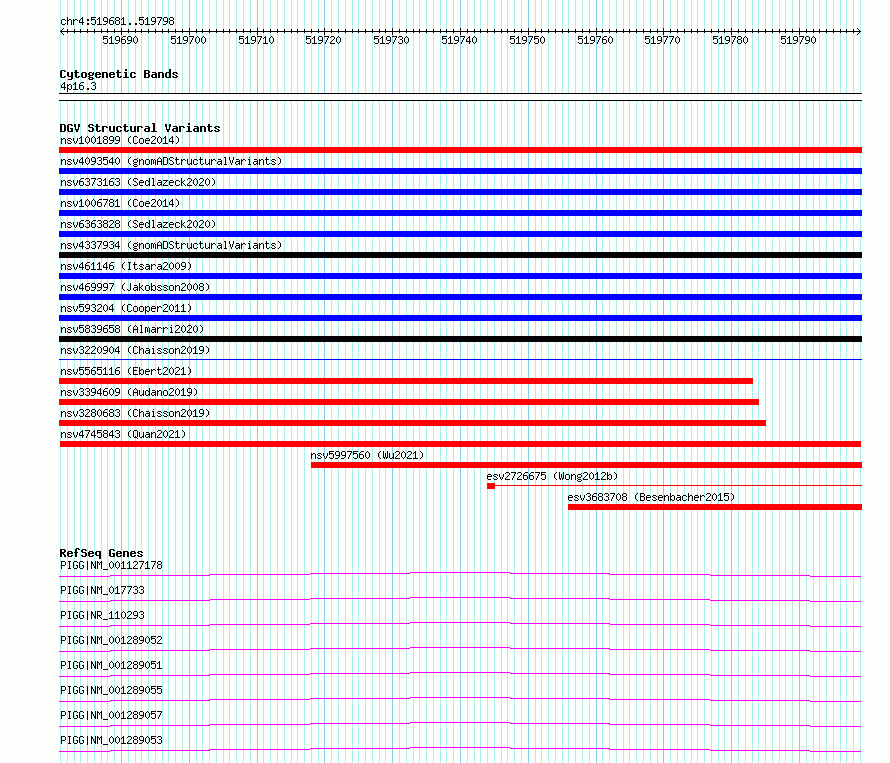Viewport: 890px width, 763px height.
Task: Click the RefSeq Genes track heading
Action: coord(101,553)
